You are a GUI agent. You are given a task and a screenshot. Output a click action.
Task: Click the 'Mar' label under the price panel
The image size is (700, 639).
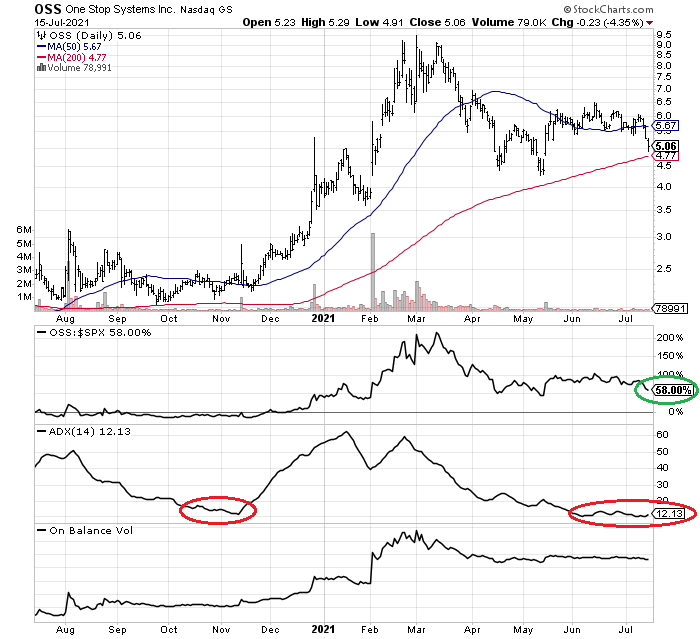click(416, 319)
